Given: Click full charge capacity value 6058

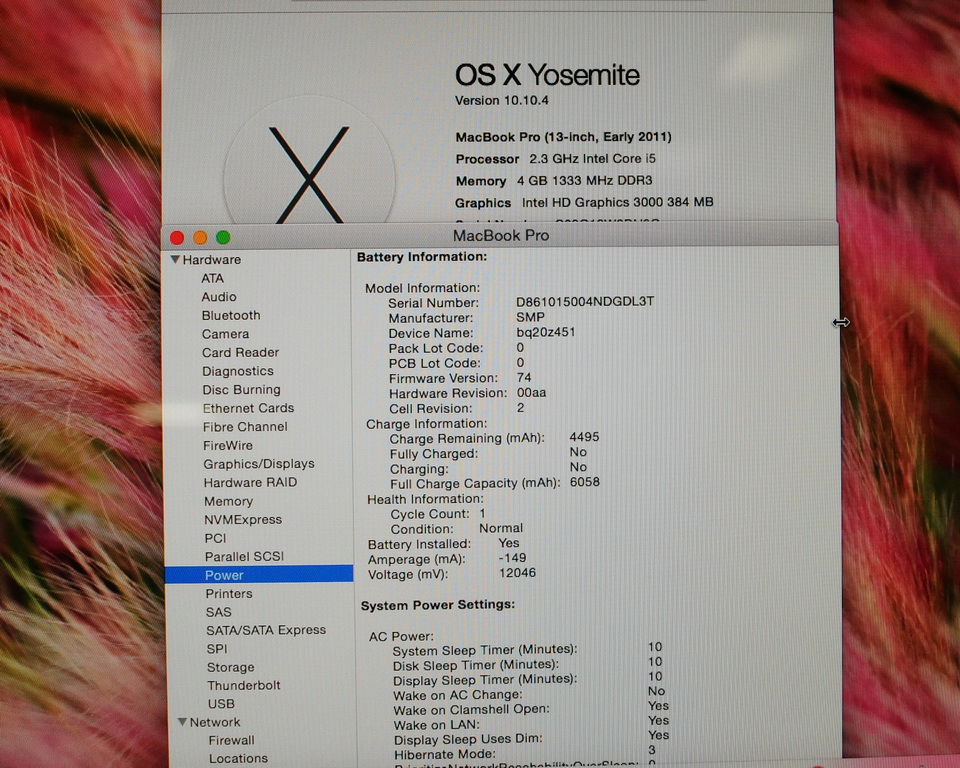Looking at the screenshot, I should pyautogui.click(x=585, y=482).
